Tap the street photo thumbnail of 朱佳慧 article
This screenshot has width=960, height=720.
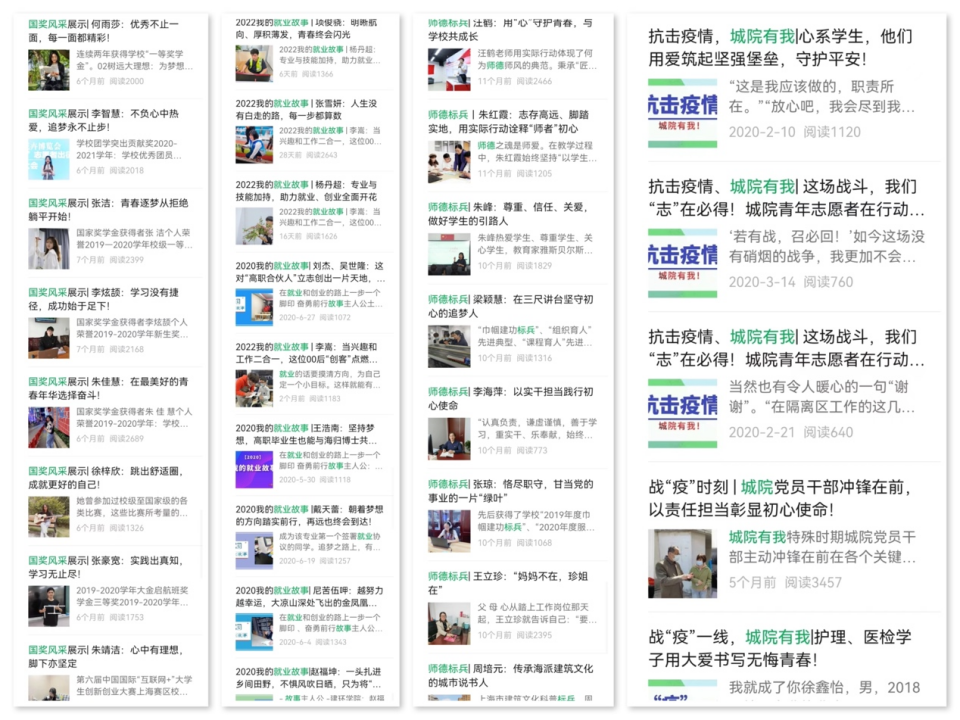pos(49,427)
